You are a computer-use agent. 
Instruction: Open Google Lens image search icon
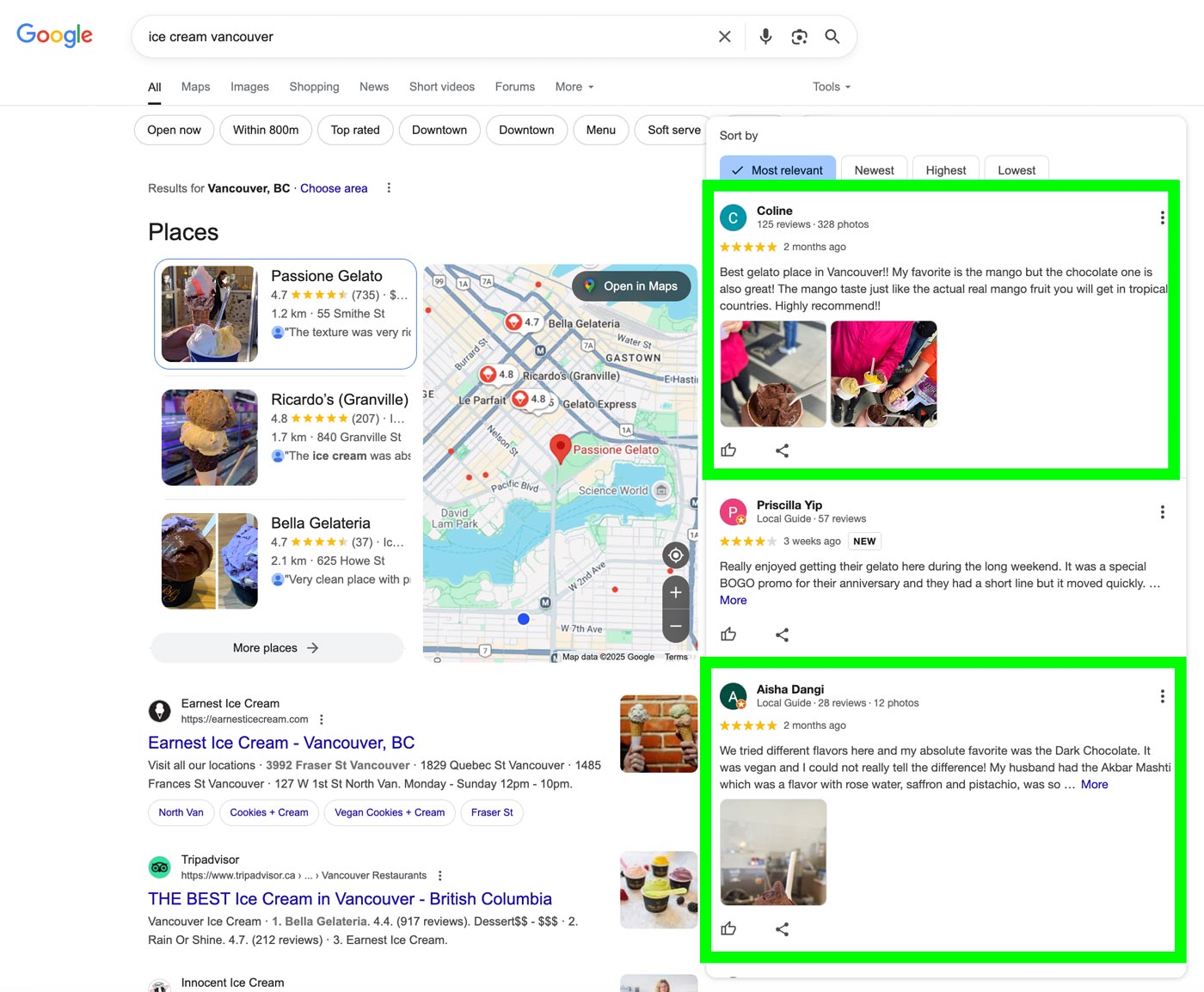point(800,37)
